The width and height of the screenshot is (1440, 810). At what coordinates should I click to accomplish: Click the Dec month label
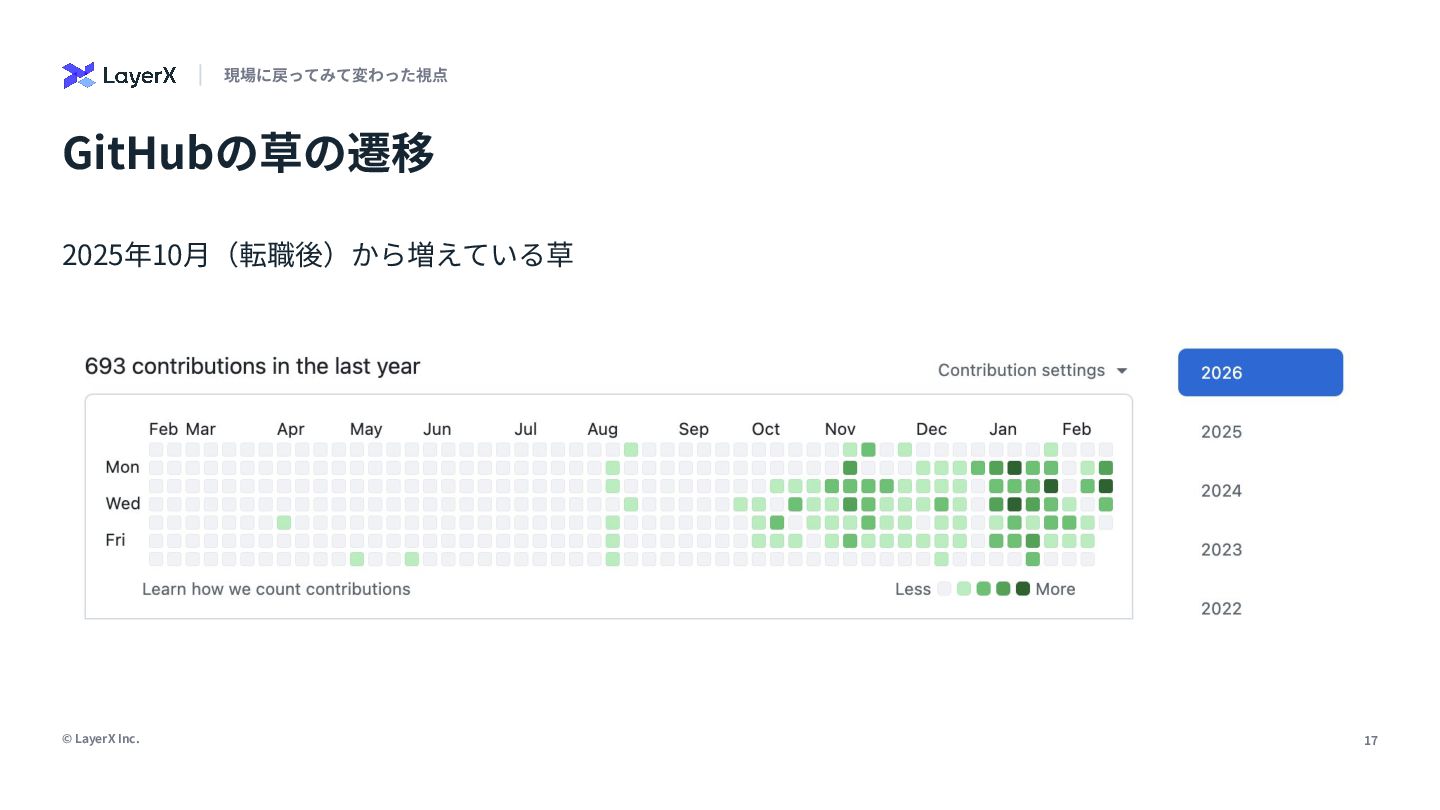tap(931, 429)
